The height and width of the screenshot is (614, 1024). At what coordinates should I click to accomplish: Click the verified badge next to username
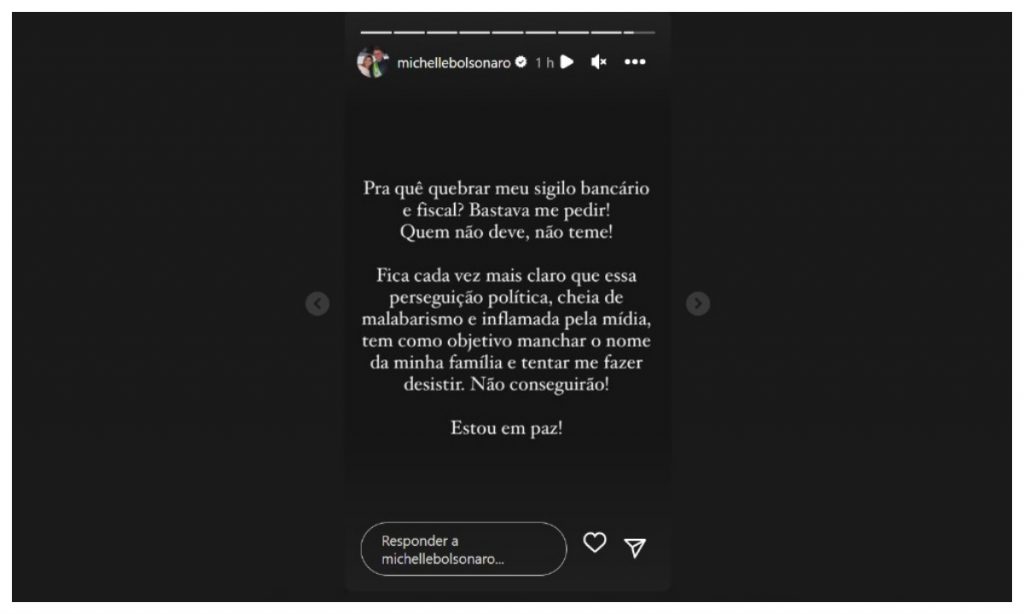520,62
